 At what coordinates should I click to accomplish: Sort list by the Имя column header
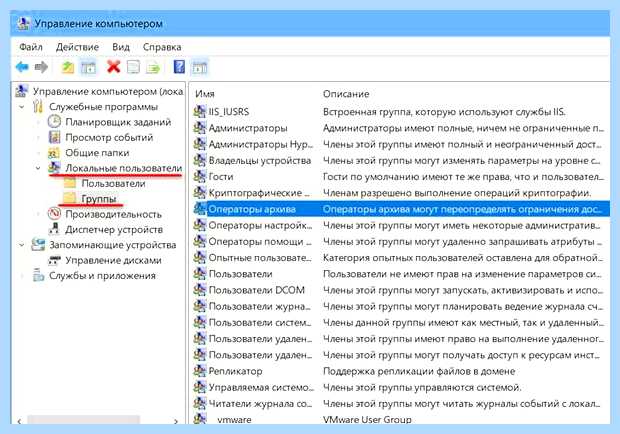pos(205,94)
